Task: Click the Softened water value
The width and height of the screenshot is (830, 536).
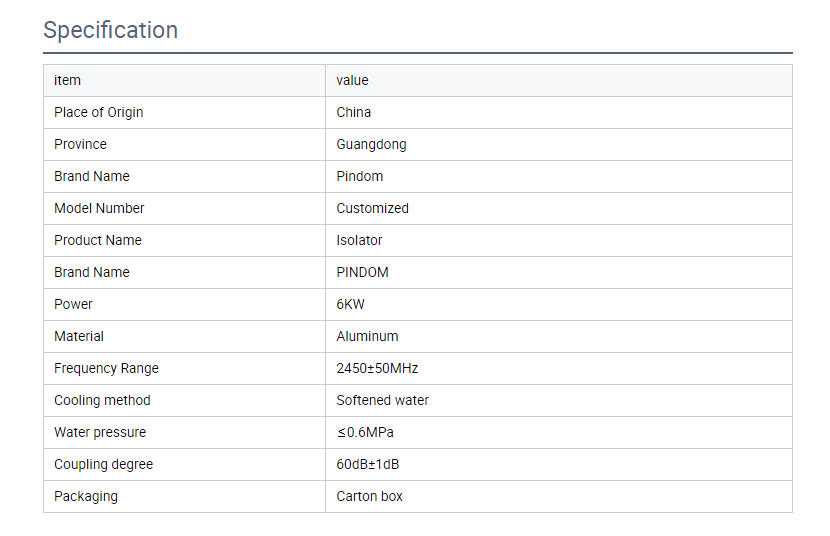Action: coord(382,401)
